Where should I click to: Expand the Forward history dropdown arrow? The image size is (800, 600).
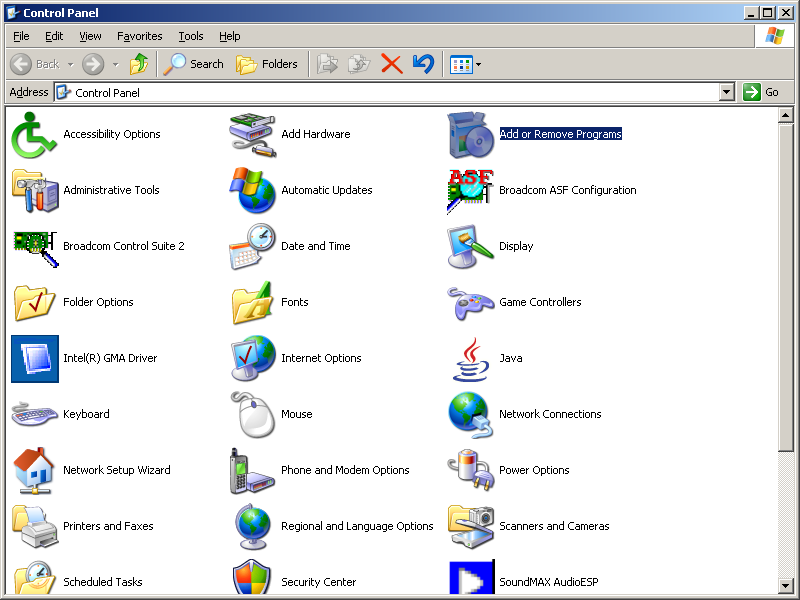click(x=115, y=64)
